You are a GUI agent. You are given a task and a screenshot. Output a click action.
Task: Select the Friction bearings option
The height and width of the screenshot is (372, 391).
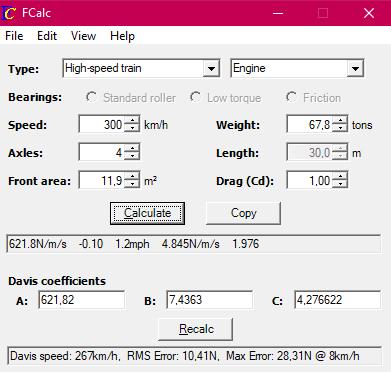[313, 98]
